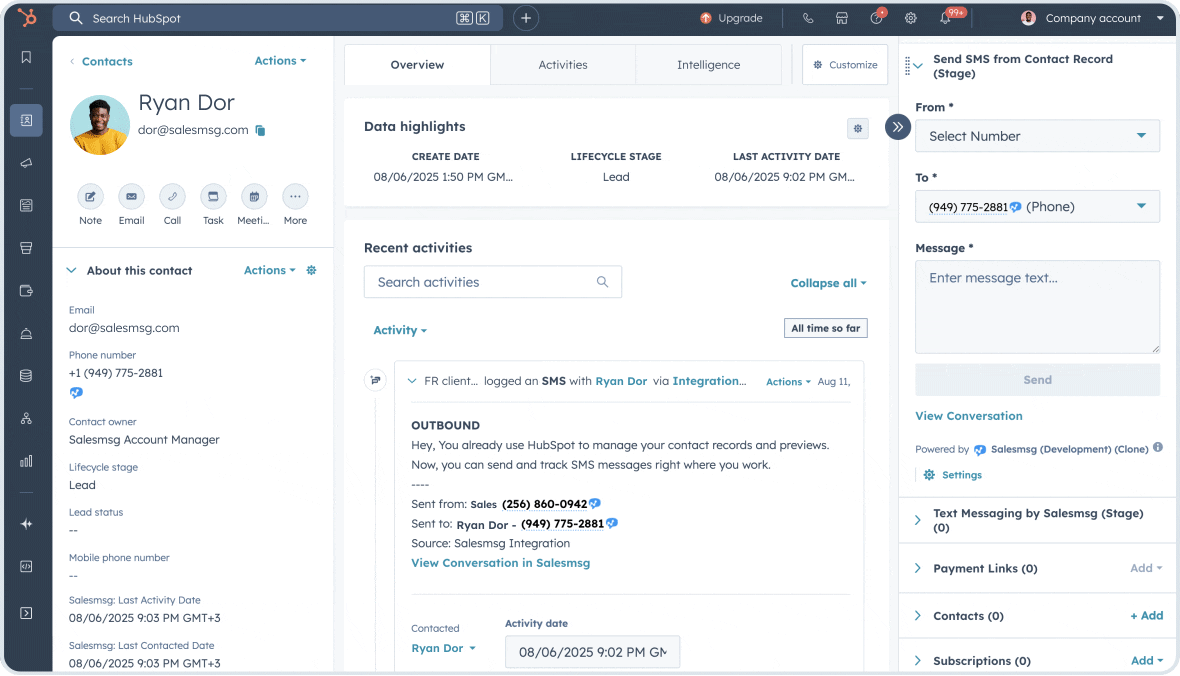
Task: Open View Conversation link
Action: coord(969,416)
